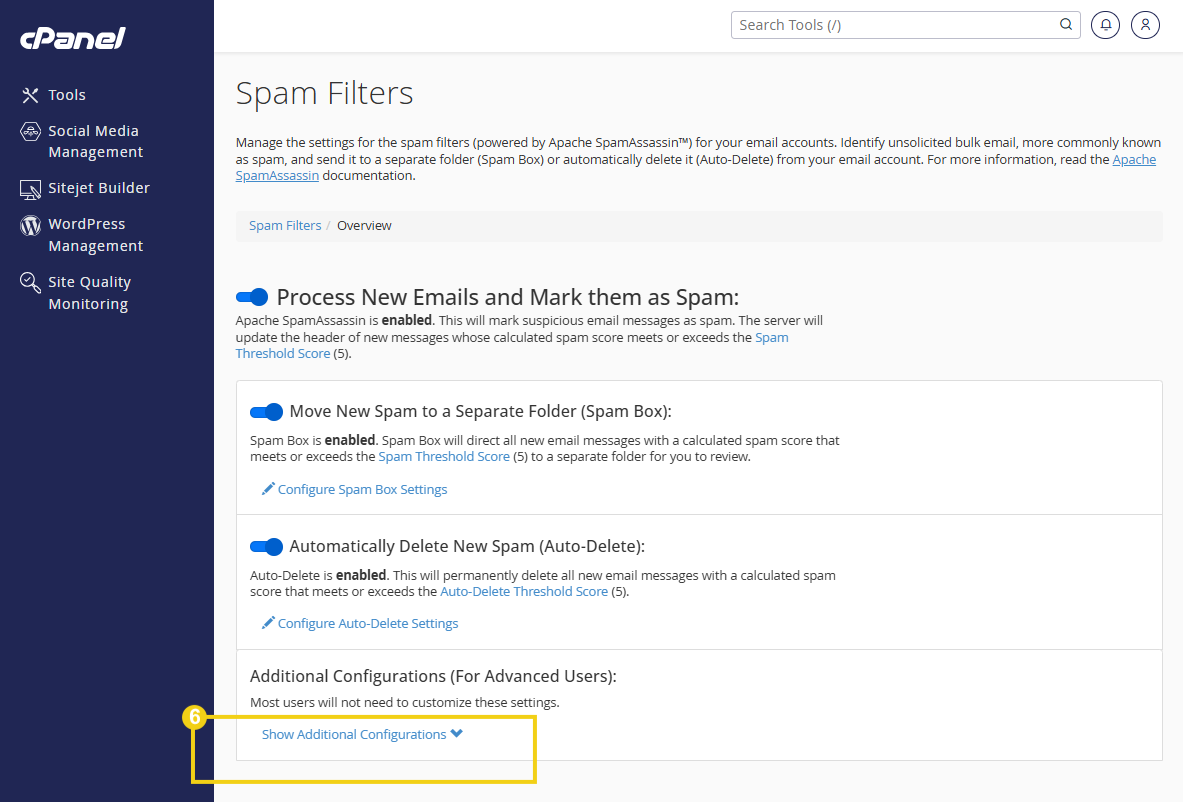Screen dimensions: 1183x802
Task: Click the search magnifier icon
Action: pos(1065,24)
